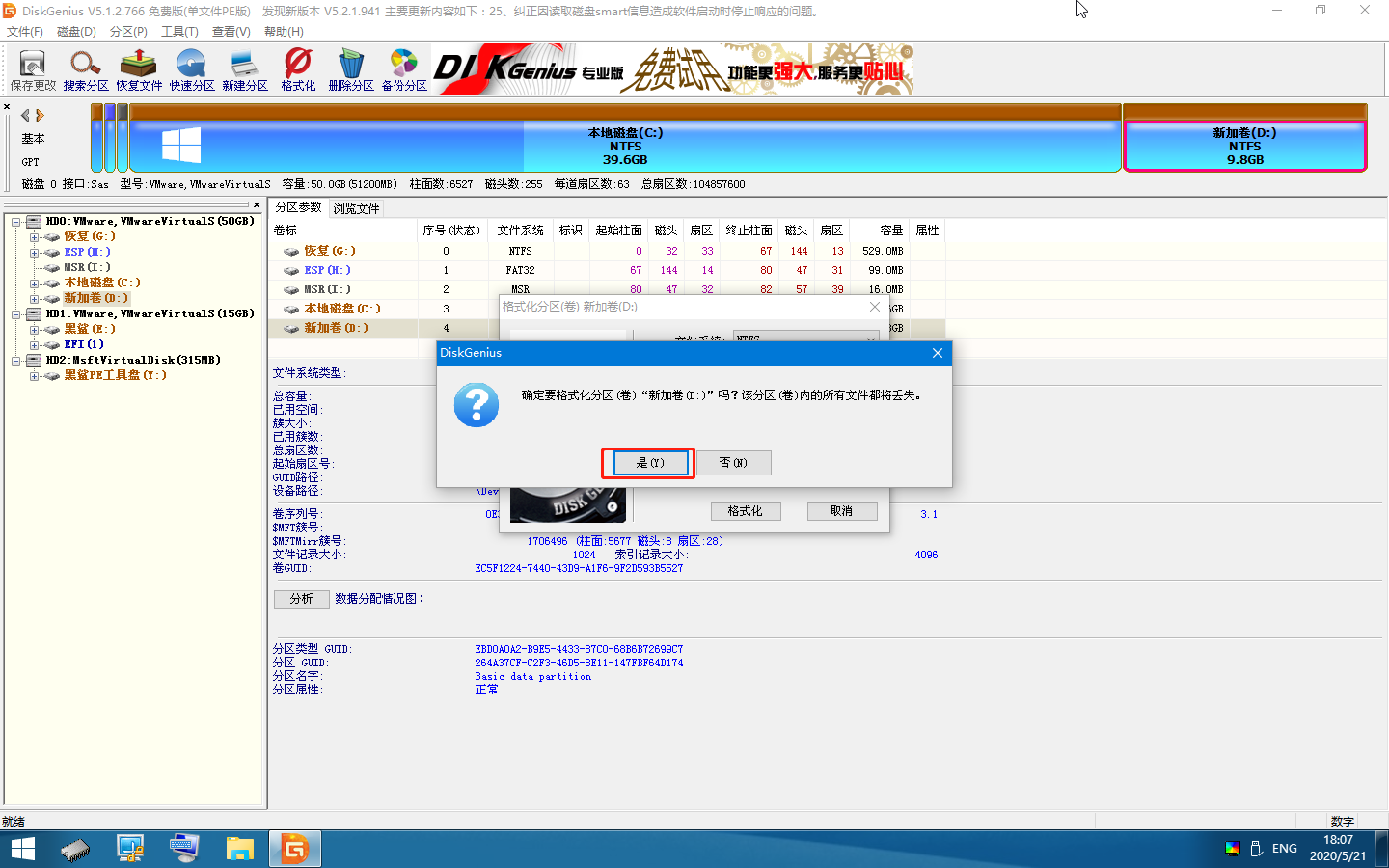Open File Explorer from the taskbar
Viewport: 1389px width, 868px height.
pos(239,849)
